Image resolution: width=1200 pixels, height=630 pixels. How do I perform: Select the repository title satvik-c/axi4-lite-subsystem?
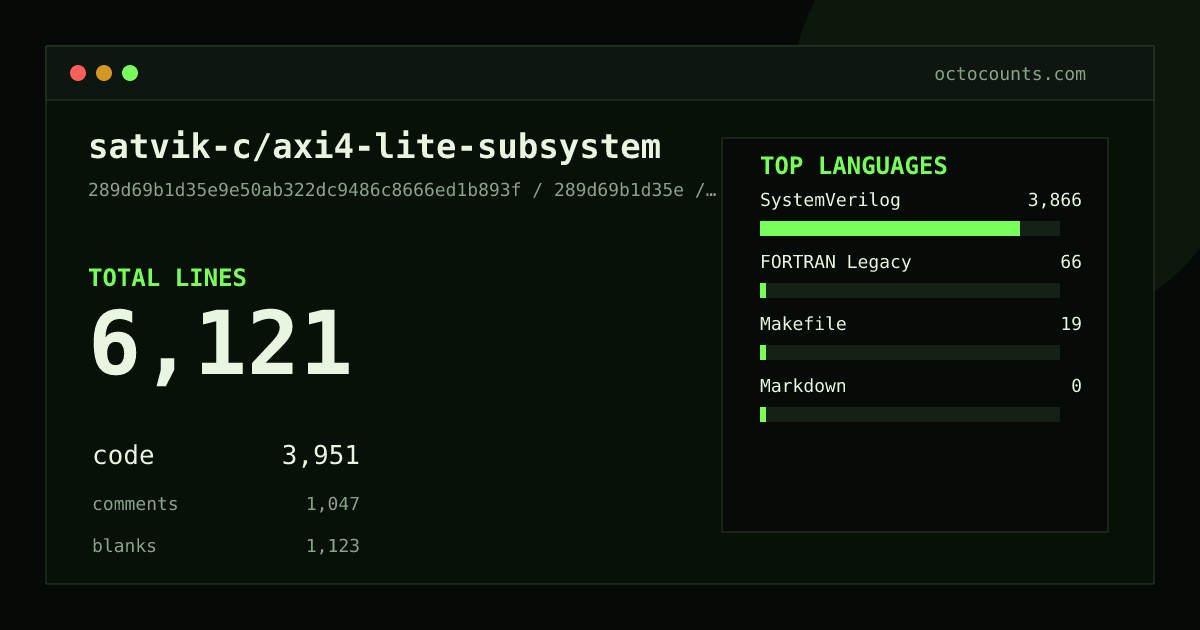click(x=375, y=147)
